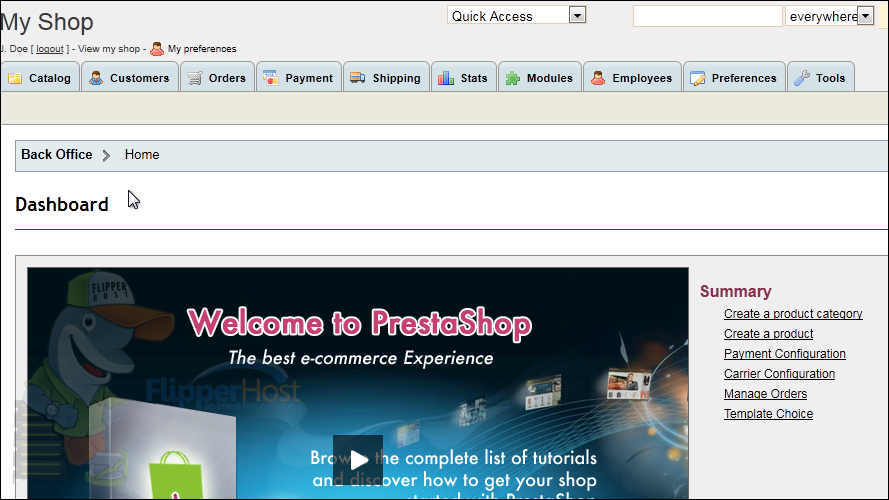Click the Payment credit card icon
Screen dimensions: 889x500
(271, 78)
